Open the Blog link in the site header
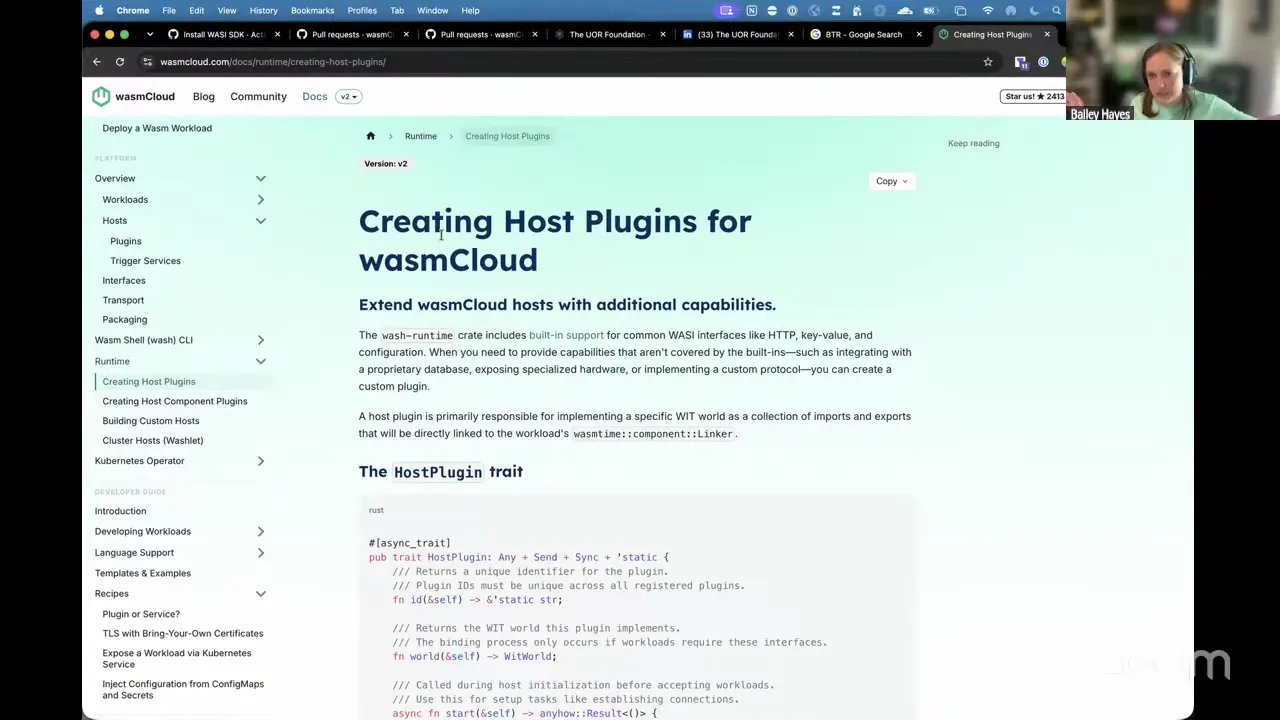The image size is (1280, 720). 203,97
